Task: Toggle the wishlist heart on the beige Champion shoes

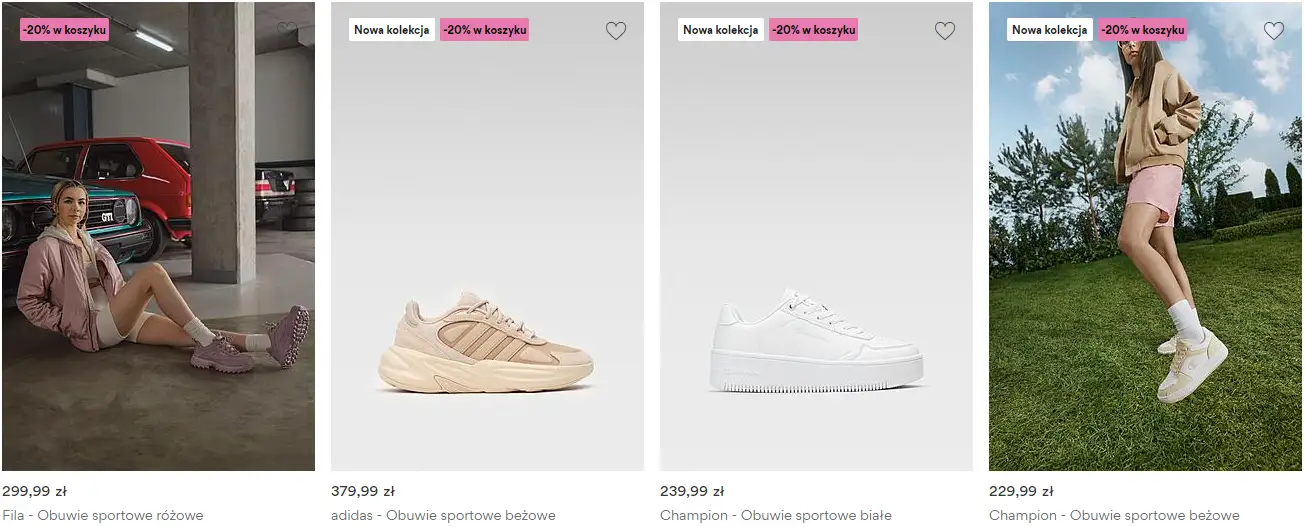Action: coord(1274,31)
